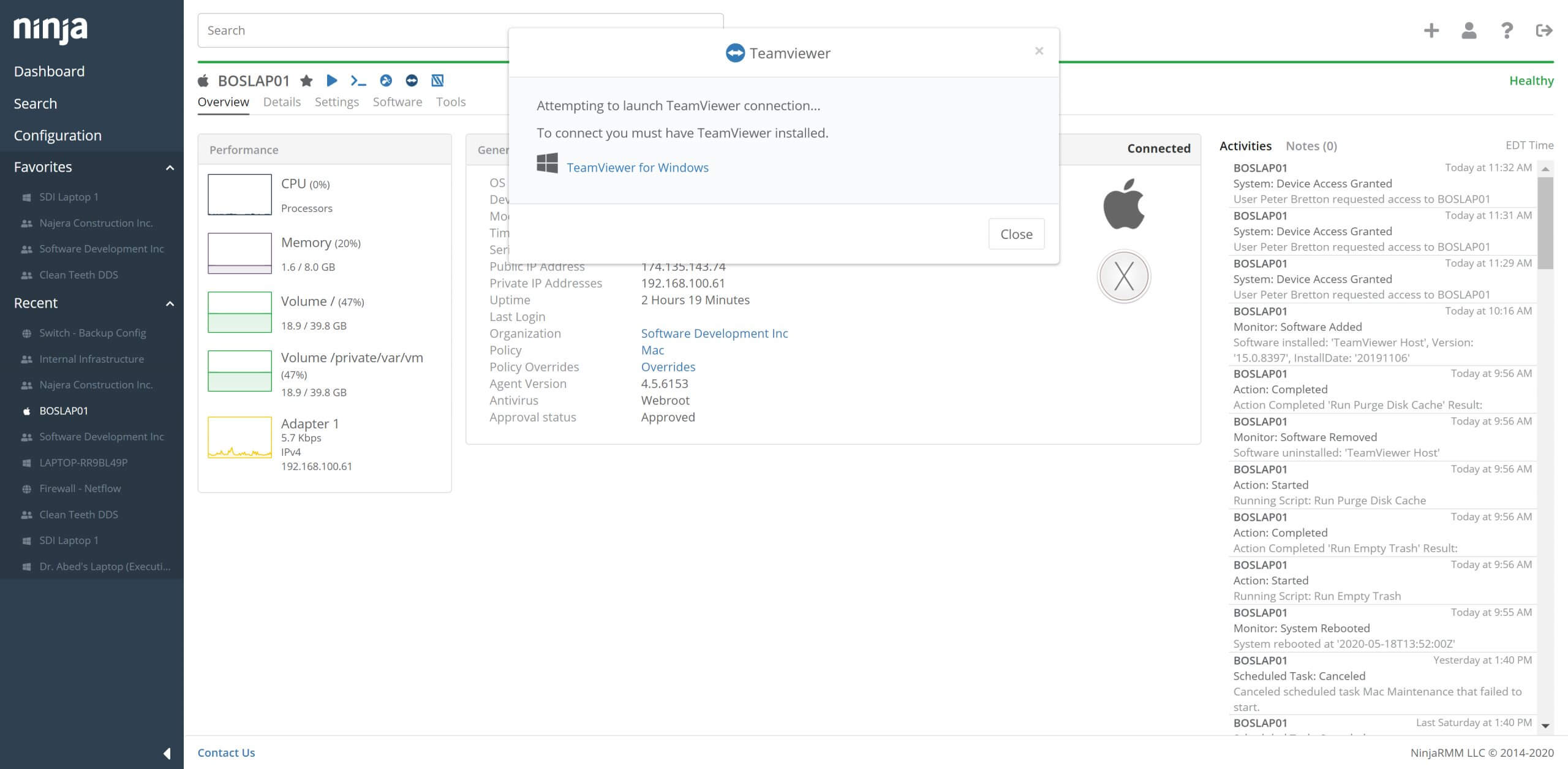Open the add new item menu

[x=1431, y=30]
